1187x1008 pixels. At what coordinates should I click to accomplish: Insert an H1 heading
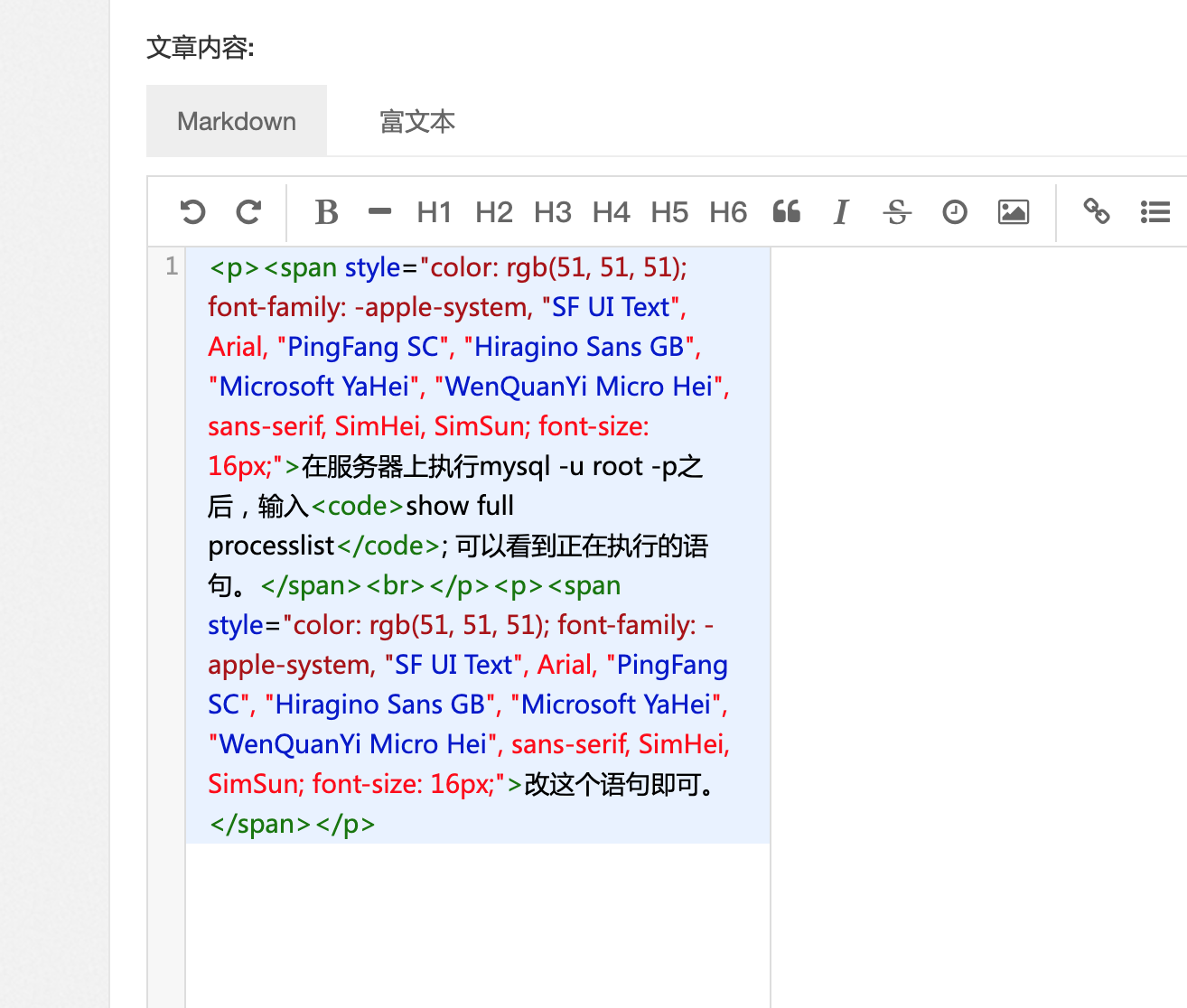tap(435, 212)
